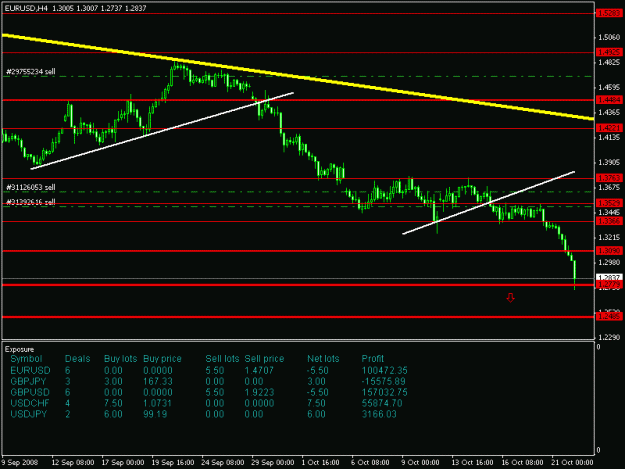The image size is (625, 469).
Task: Click the 1.3529 red price label
Action: [609, 203]
